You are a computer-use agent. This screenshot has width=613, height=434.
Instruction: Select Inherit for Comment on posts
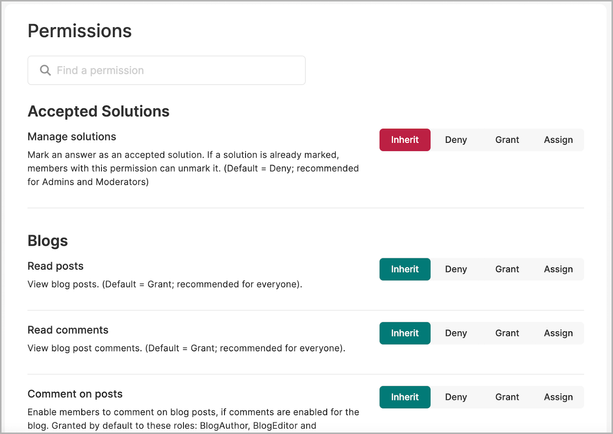(x=405, y=397)
